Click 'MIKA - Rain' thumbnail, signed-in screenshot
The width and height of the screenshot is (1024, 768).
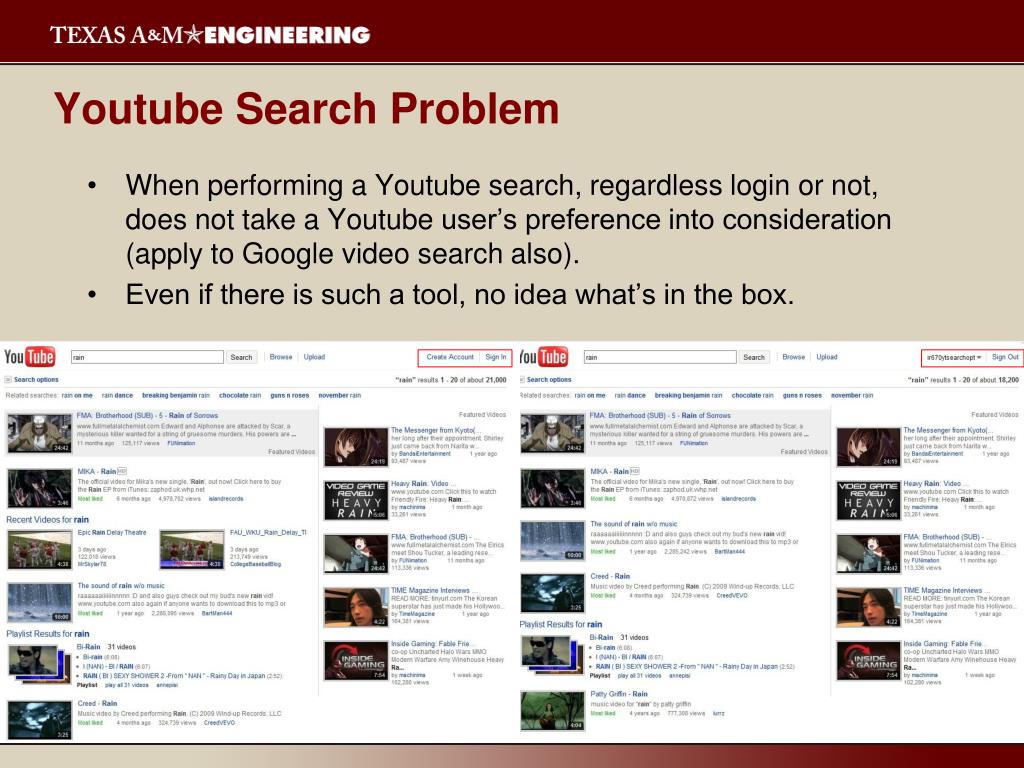[x=552, y=488]
